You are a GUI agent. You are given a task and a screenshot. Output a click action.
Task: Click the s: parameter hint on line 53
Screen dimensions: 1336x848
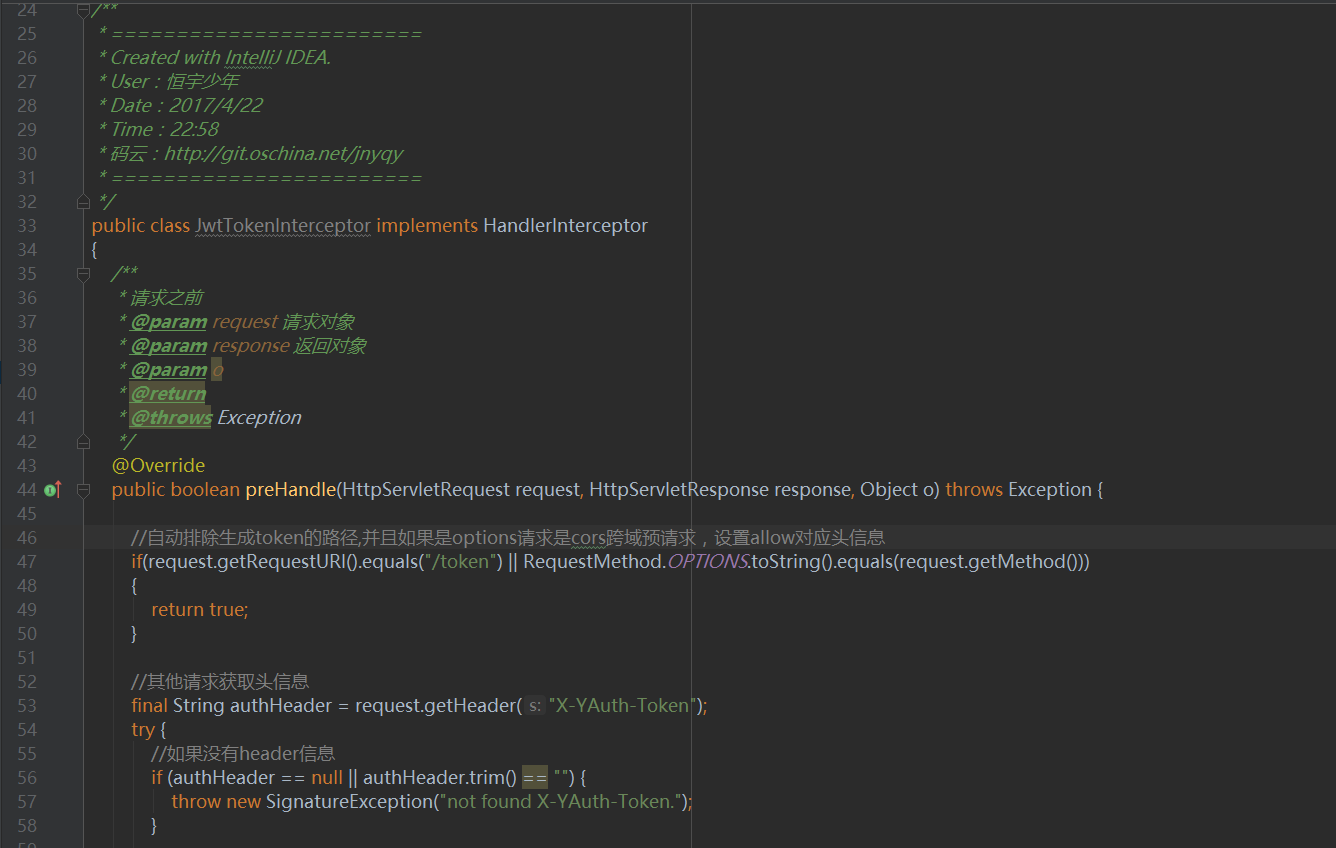[x=536, y=706]
